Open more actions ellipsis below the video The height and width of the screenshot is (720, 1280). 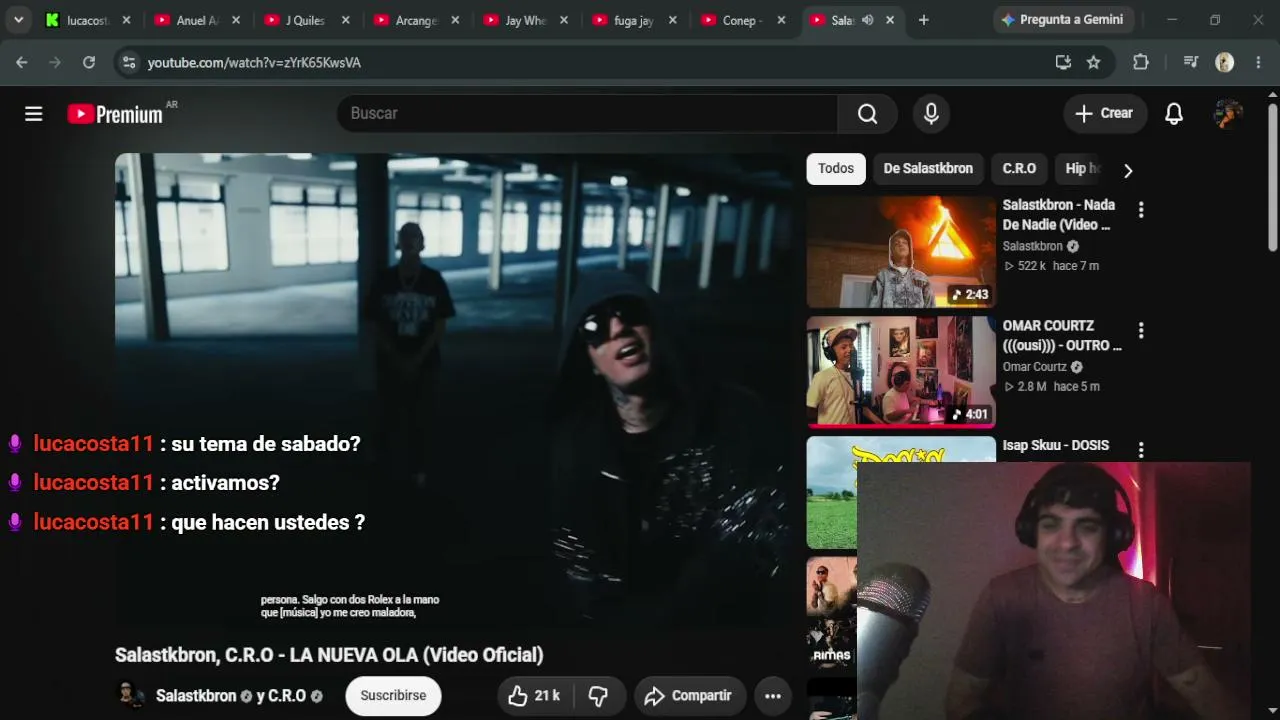pos(773,696)
